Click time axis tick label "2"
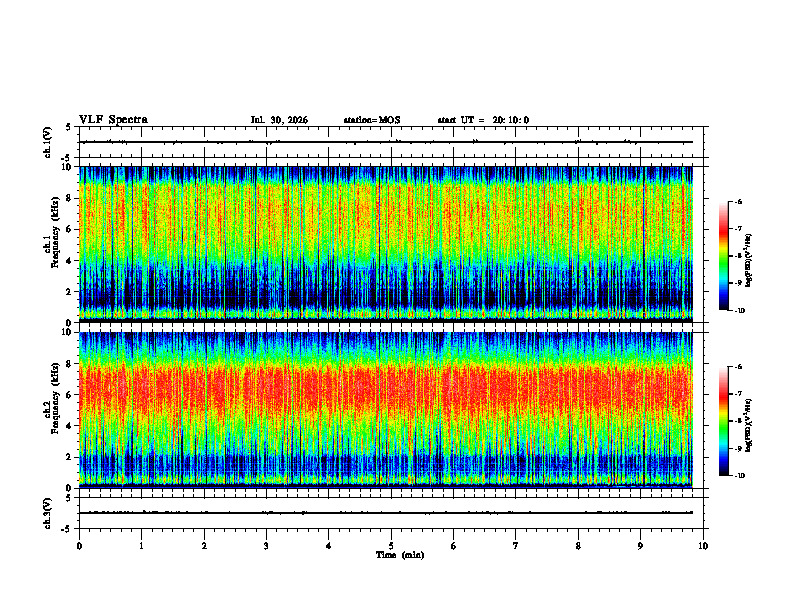 [x=204, y=546]
